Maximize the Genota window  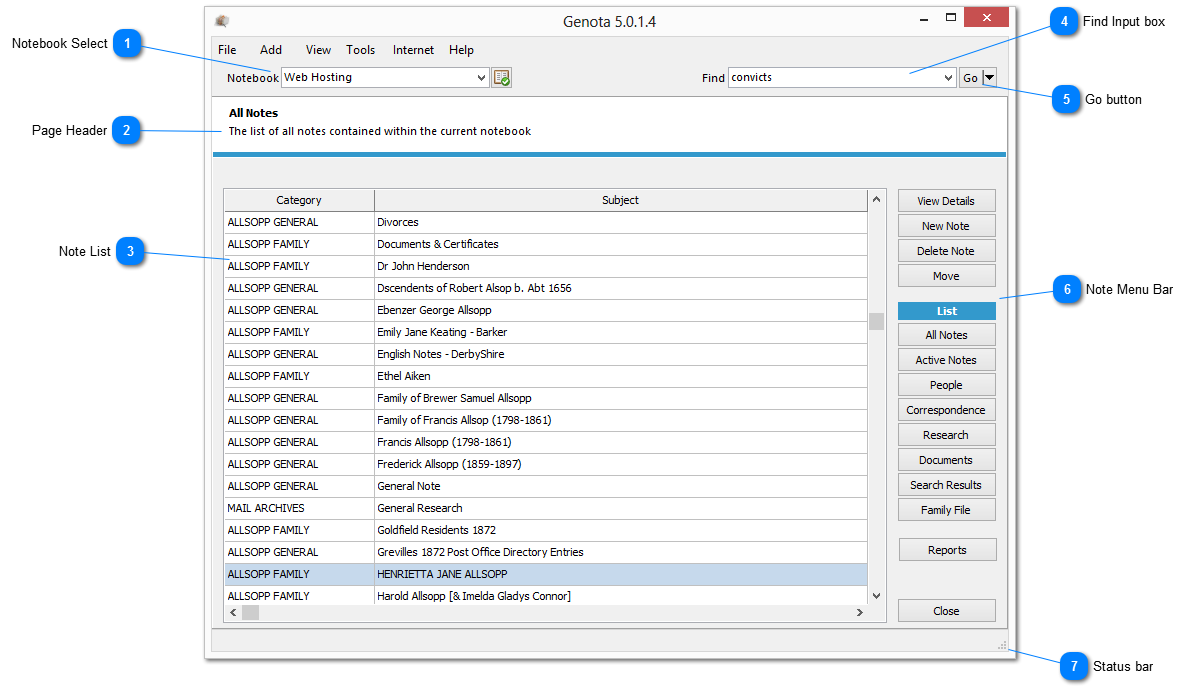tap(950, 18)
